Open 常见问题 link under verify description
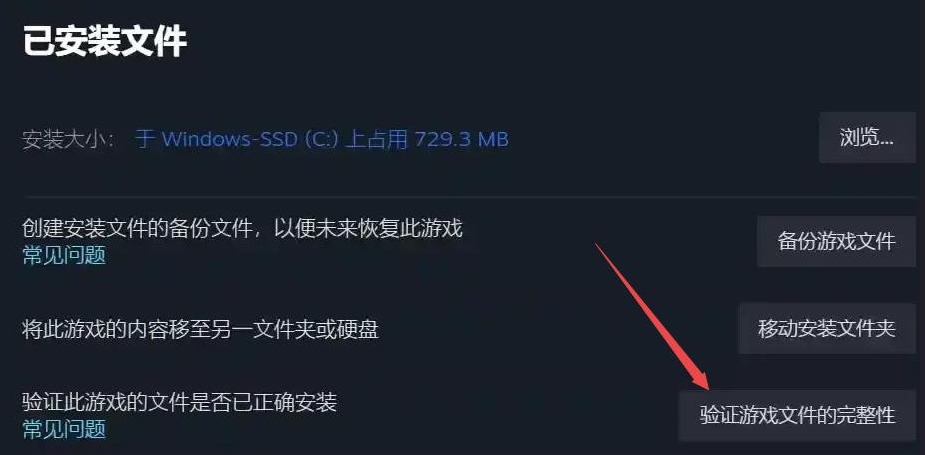The width and height of the screenshot is (925, 455). click(64, 429)
